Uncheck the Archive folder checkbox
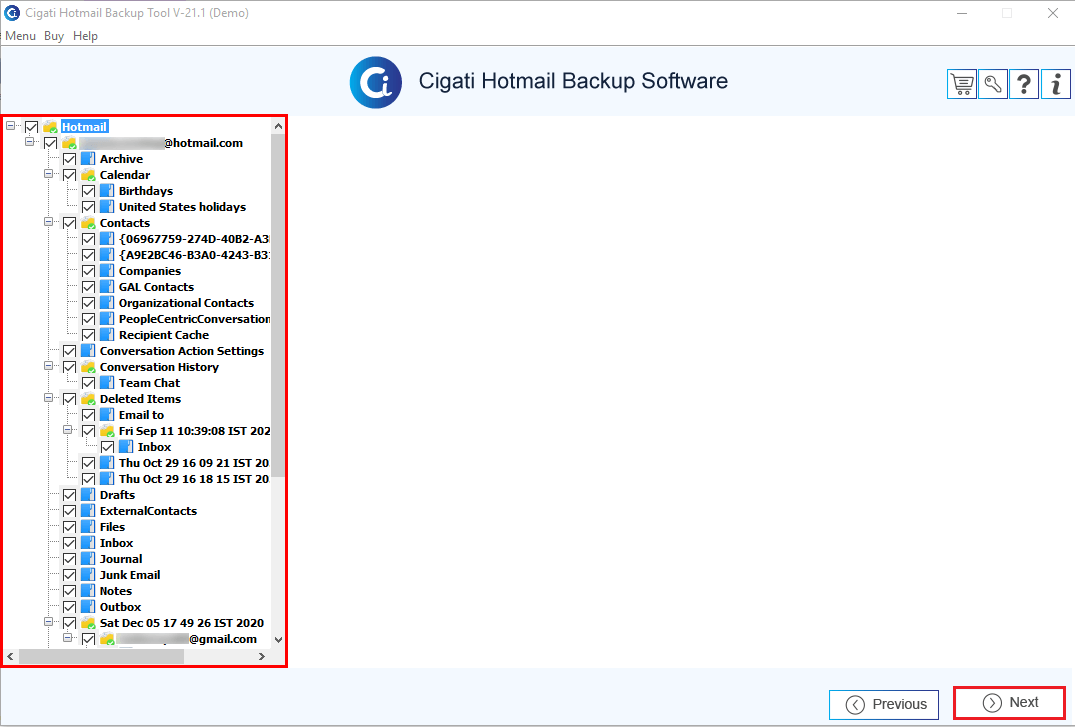Image resolution: width=1075 pixels, height=727 pixels. click(x=69, y=159)
